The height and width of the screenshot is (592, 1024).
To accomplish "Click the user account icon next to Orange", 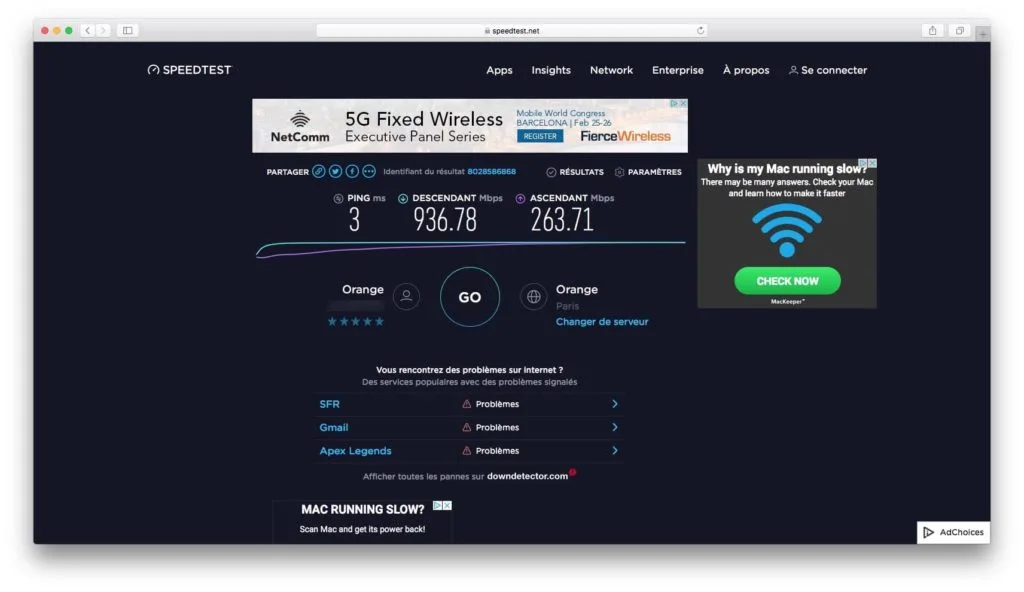I will click(406, 297).
